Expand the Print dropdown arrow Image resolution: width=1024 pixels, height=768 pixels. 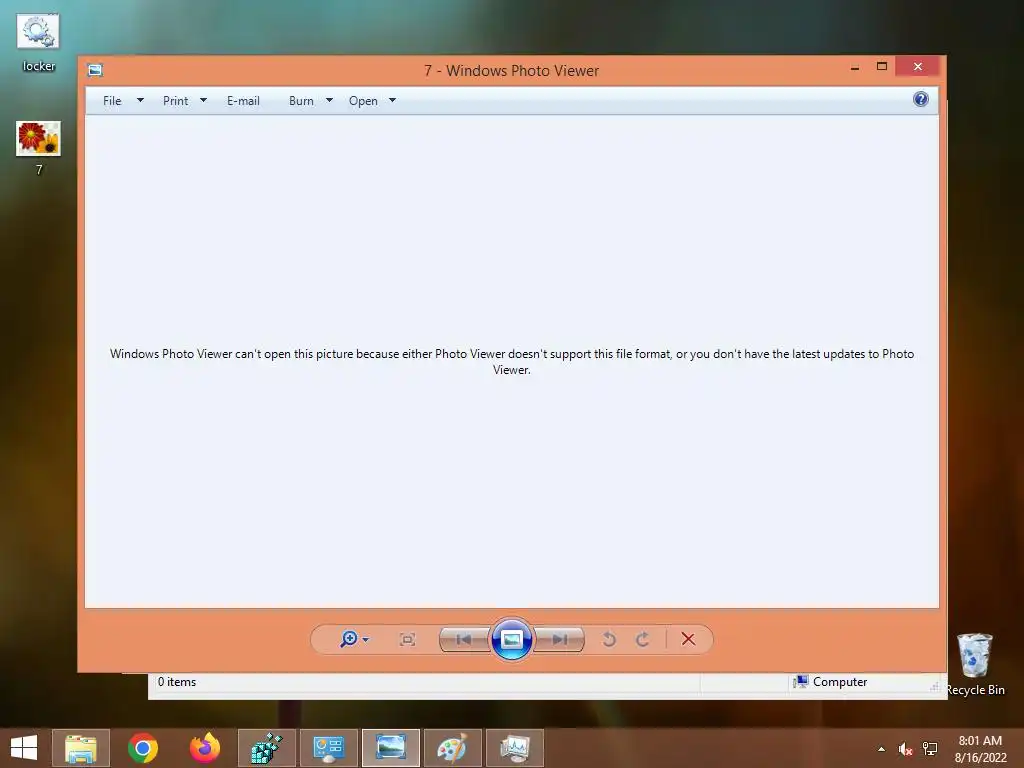tap(203, 101)
